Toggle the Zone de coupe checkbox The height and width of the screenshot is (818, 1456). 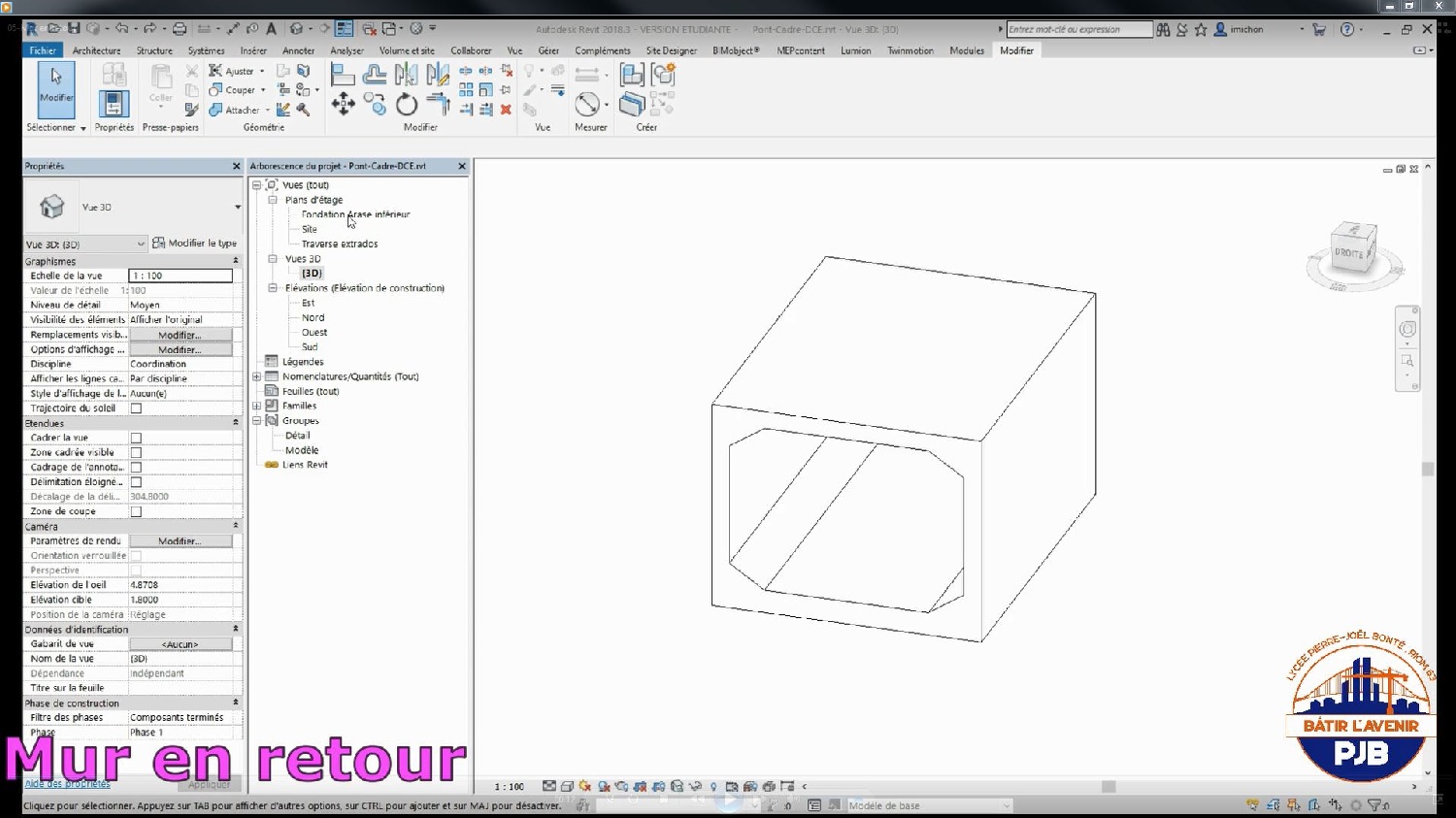[136, 512]
